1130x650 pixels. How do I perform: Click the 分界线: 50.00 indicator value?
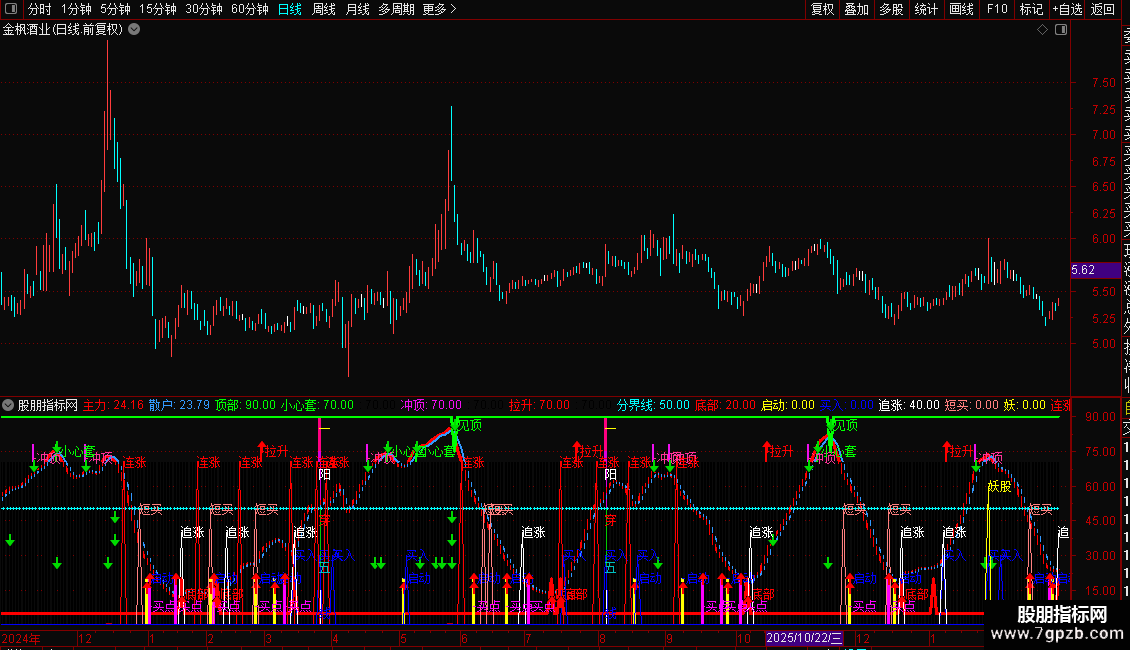tap(653, 405)
